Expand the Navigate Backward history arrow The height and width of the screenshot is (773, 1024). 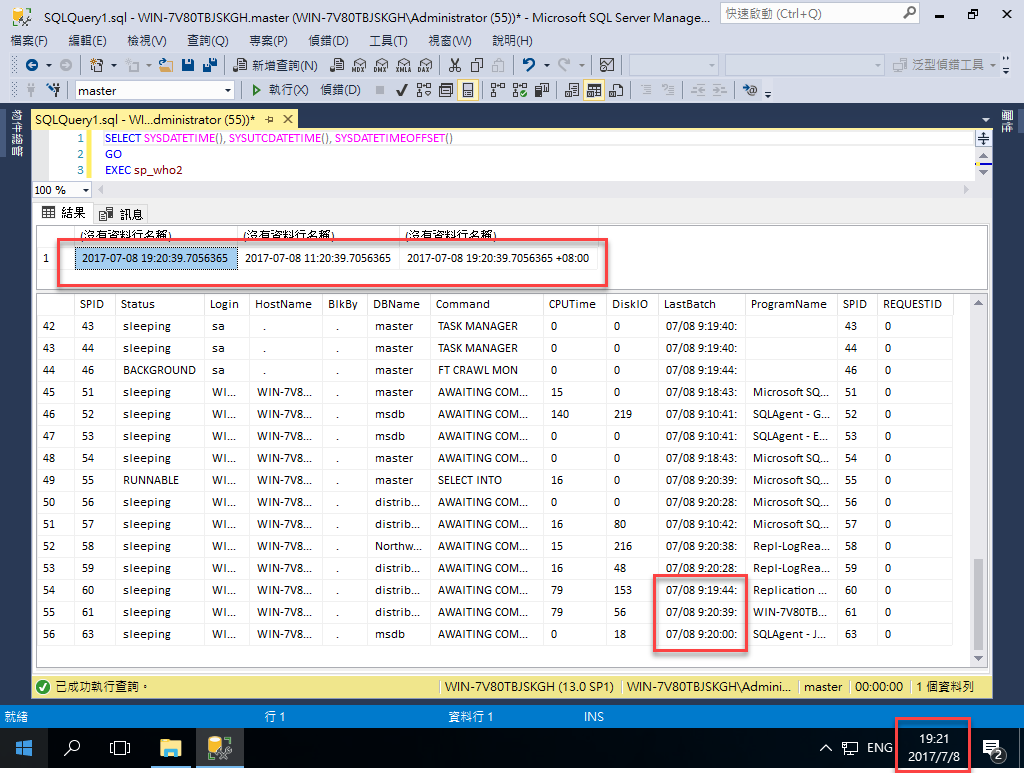(x=48, y=65)
